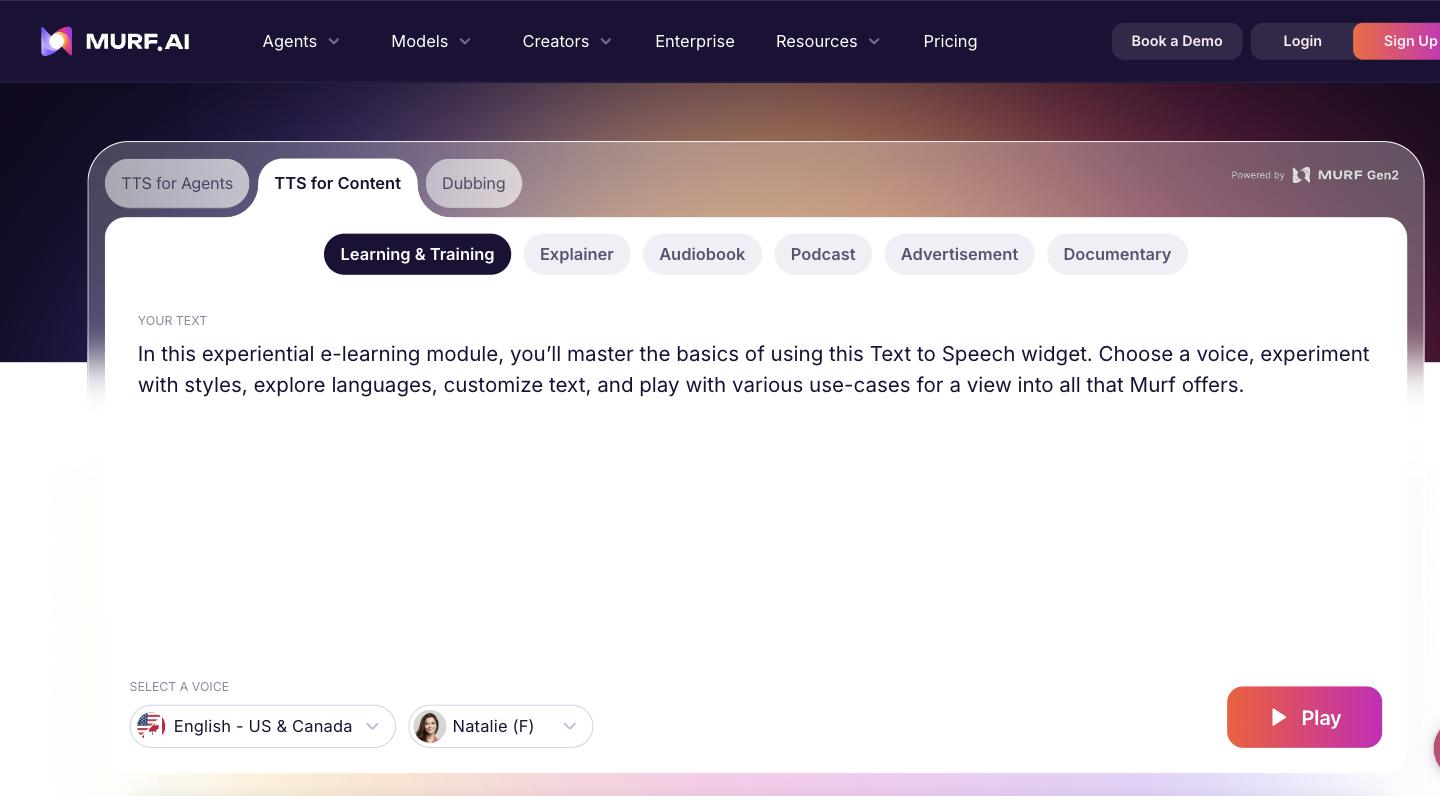Screen dimensions: 1440x796
Task: Open the Natalie (F) voice dropdown
Action: [x=500, y=726]
